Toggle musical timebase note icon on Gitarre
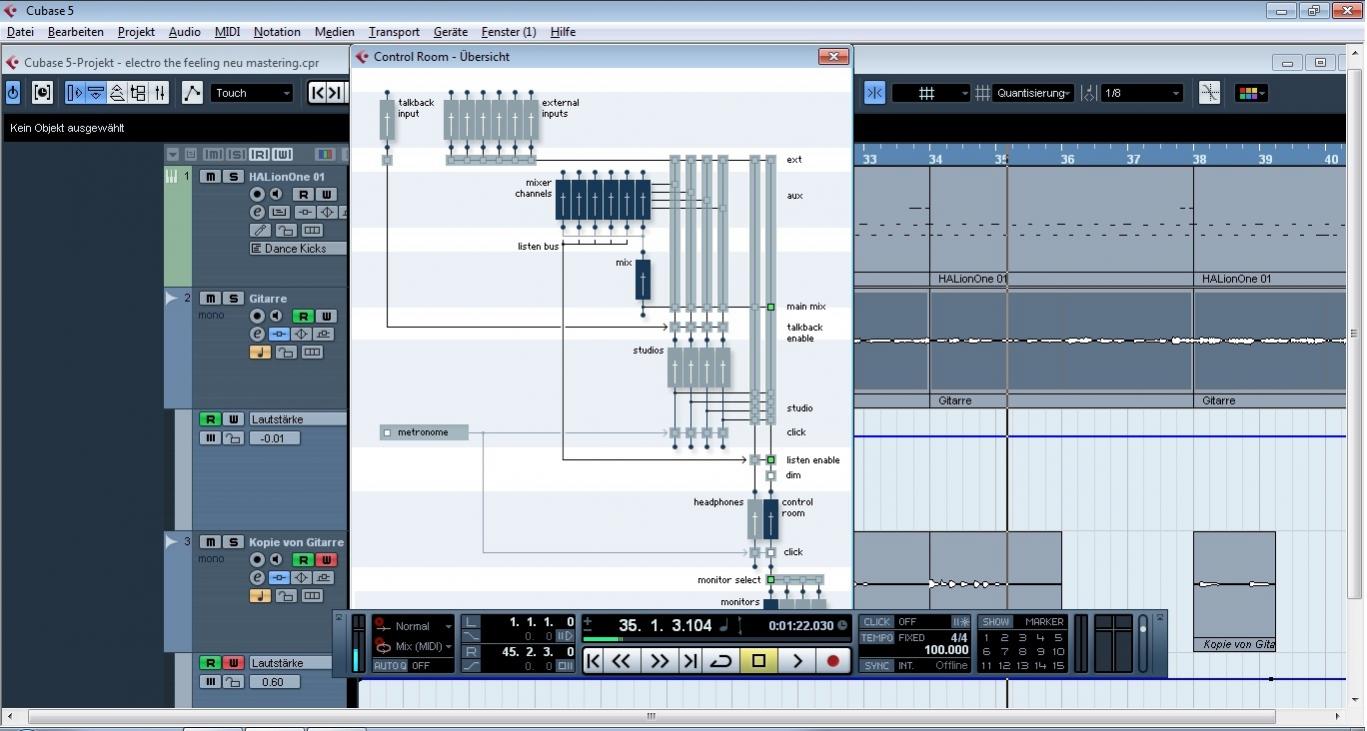Image resolution: width=1367 pixels, height=731 pixels. (x=260, y=352)
